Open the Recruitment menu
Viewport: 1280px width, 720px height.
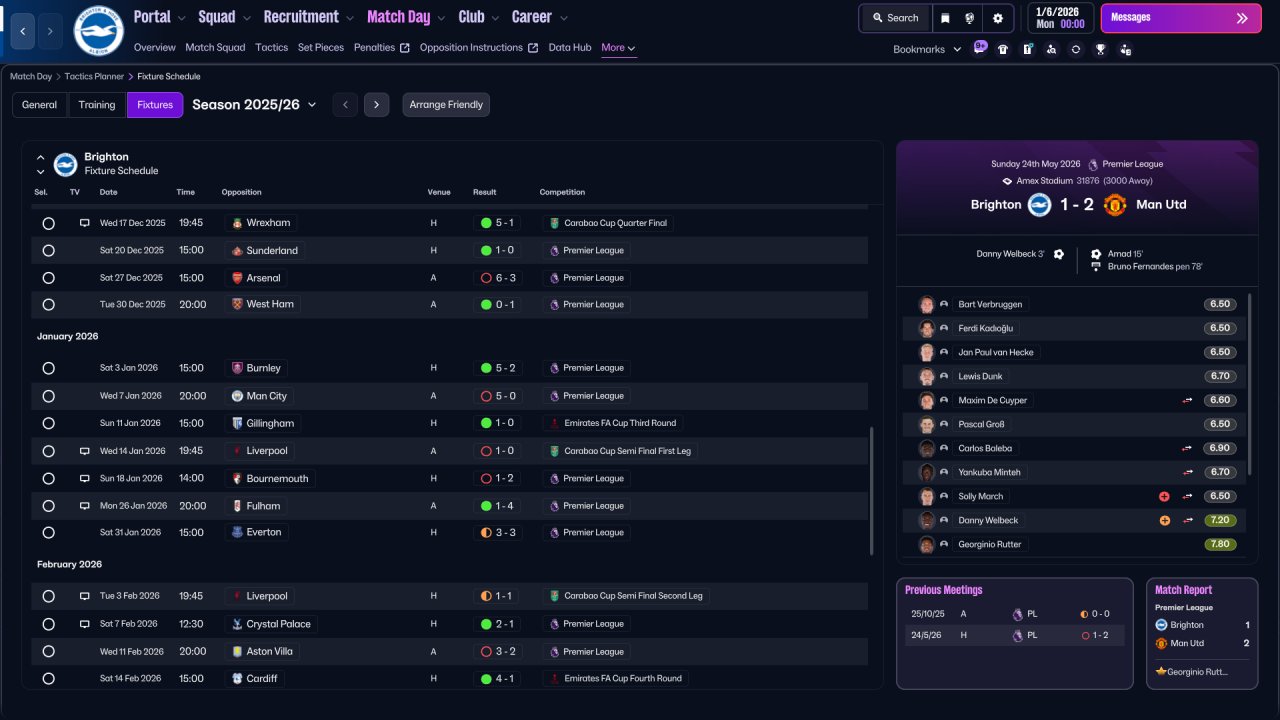[x=309, y=17]
